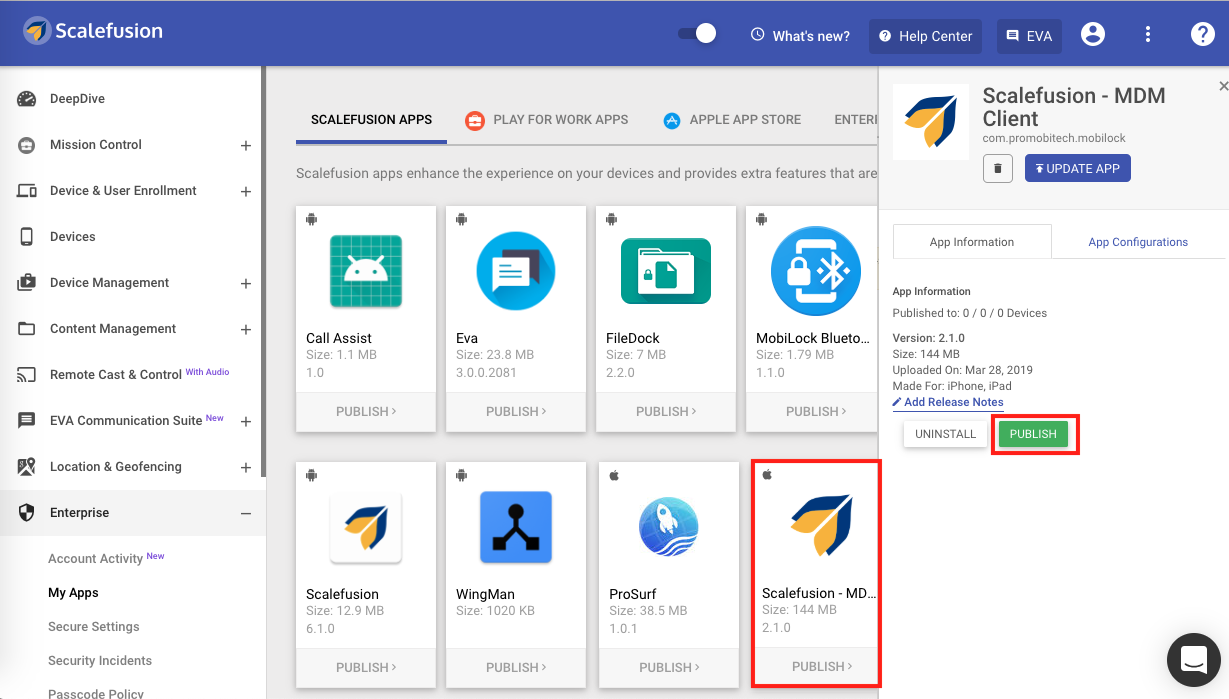The image size is (1229, 699).
Task: Publish the Eva app
Action: [516, 411]
